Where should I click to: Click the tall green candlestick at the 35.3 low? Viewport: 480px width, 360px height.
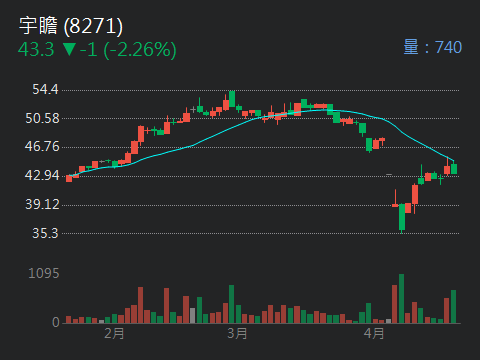click(402, 217)
